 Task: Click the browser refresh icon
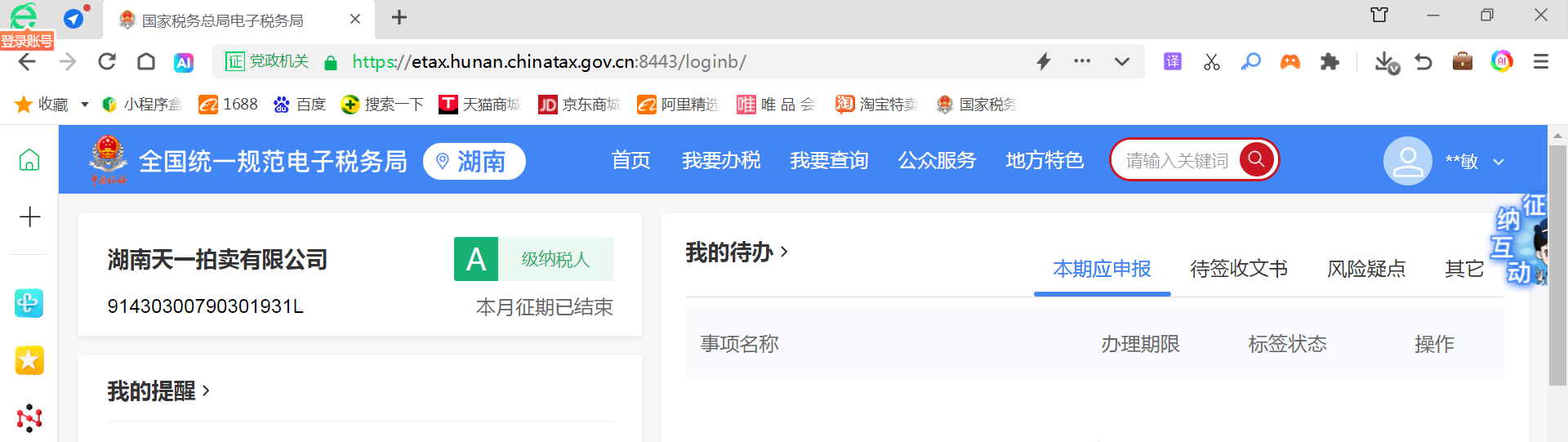(107, 62)
